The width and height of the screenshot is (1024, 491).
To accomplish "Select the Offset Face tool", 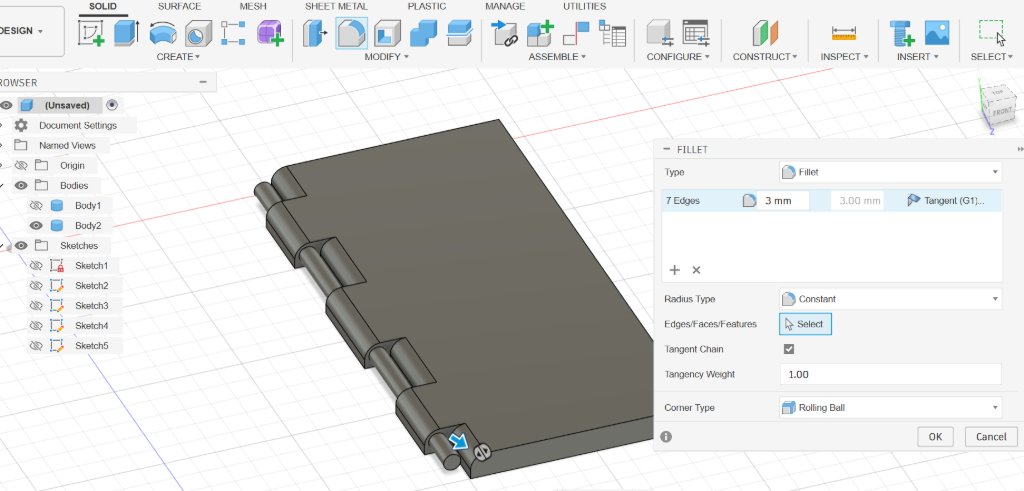I will point(460,33).
